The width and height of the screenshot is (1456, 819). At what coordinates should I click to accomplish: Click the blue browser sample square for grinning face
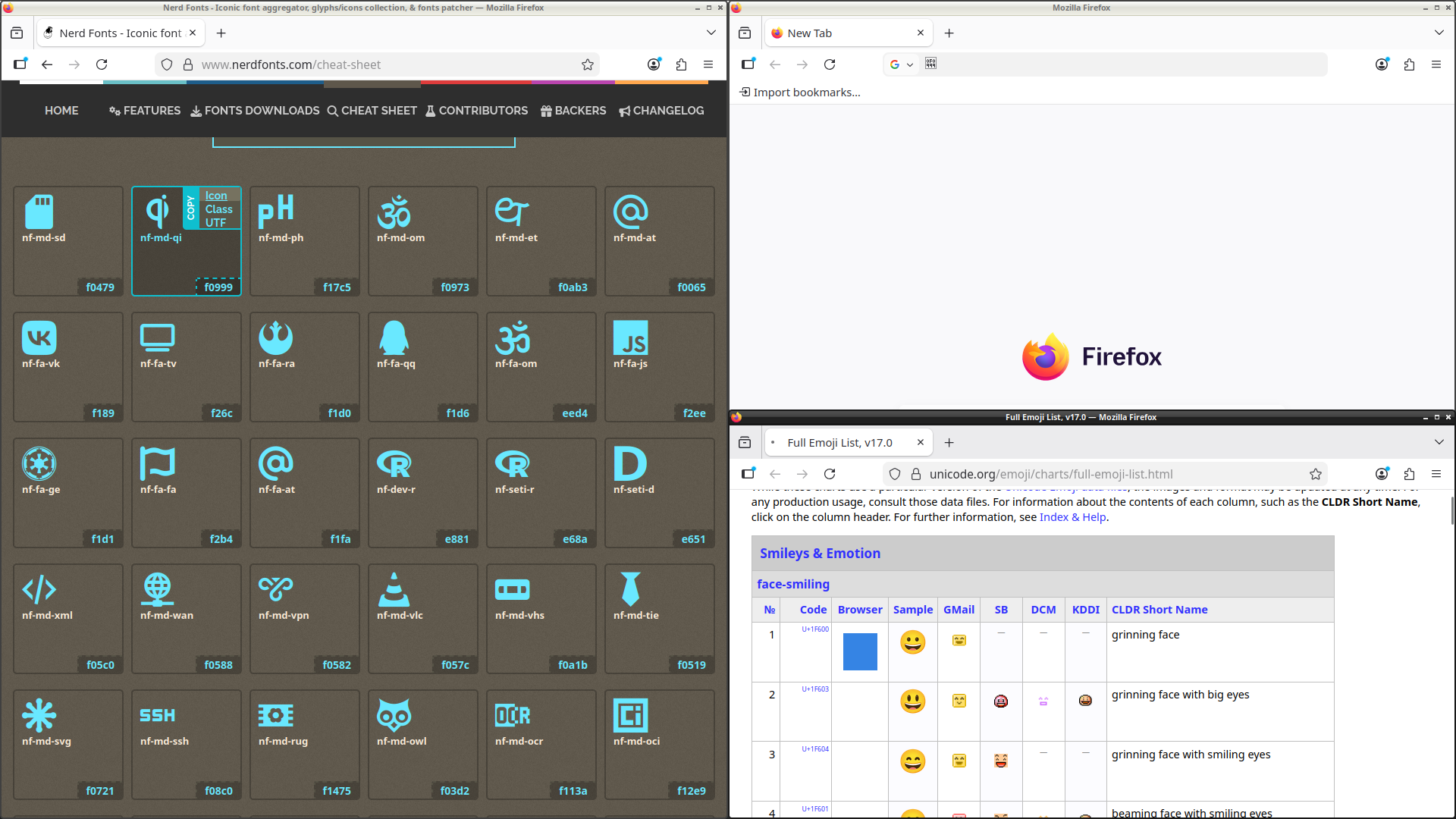[859, 651]
